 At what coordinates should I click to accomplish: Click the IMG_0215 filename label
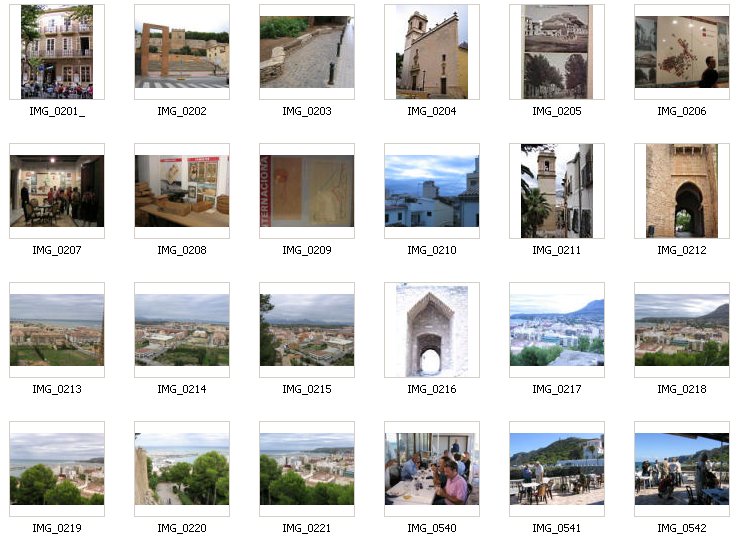point(307,389)
